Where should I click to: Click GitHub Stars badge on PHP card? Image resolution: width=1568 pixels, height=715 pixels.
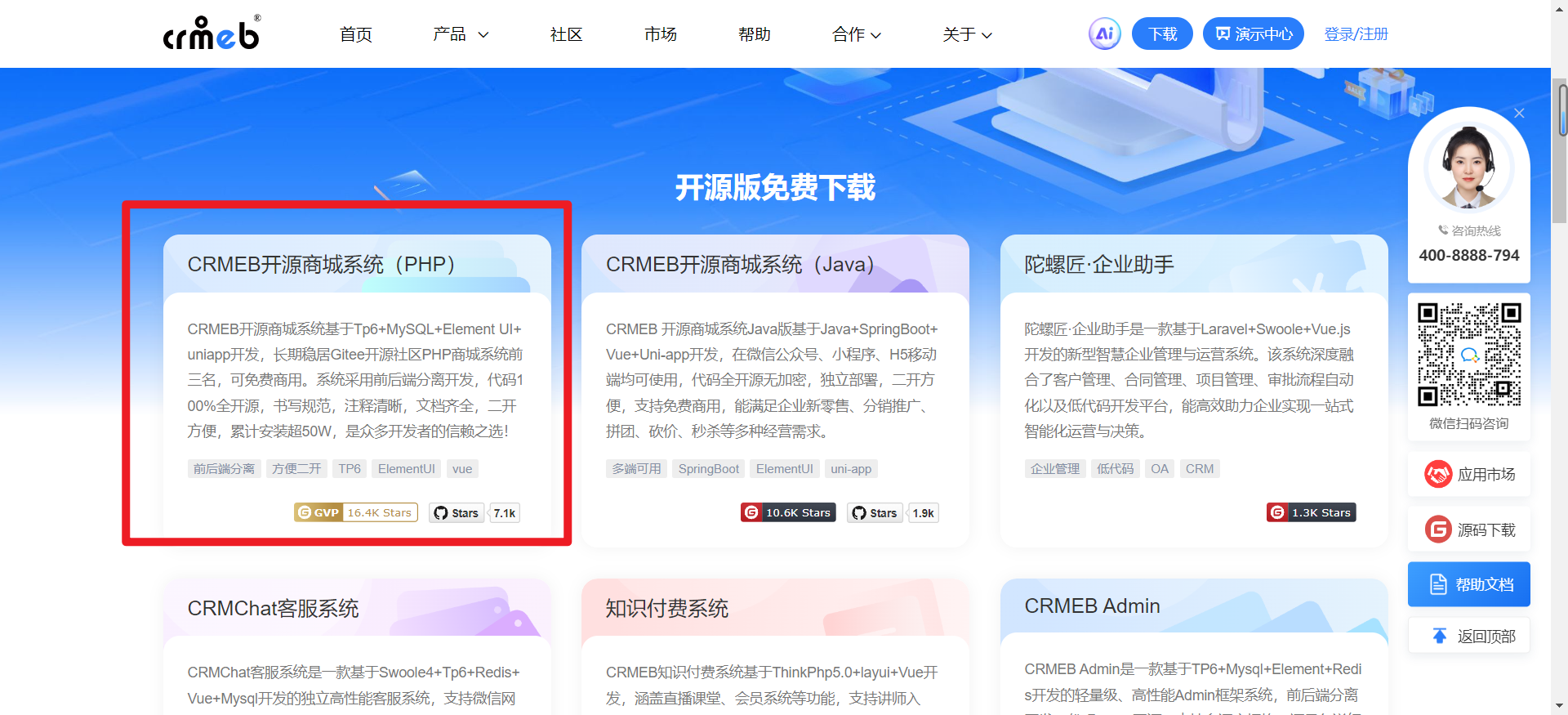[x=457, y=512]
